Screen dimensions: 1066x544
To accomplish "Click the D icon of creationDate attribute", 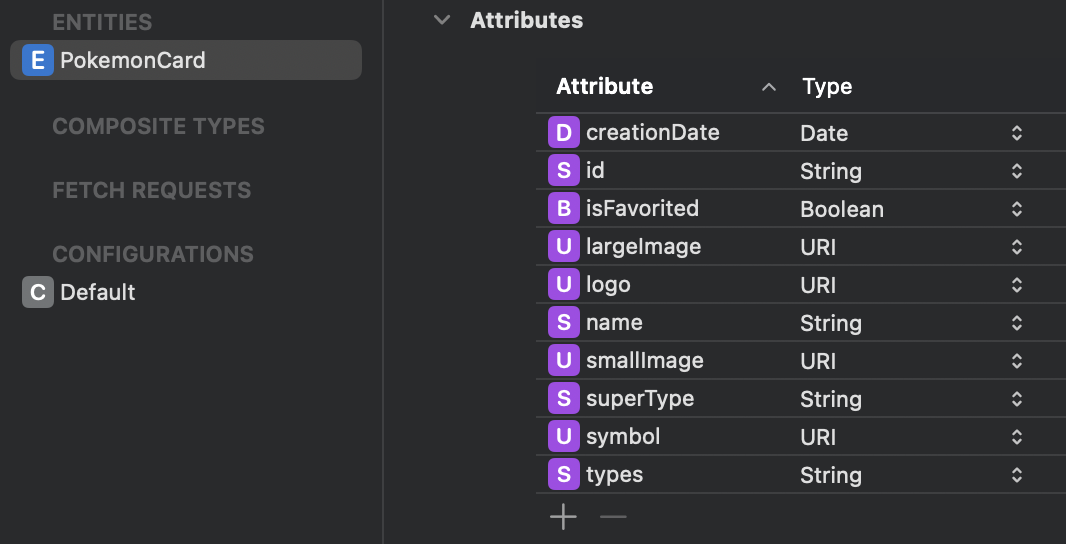I will pyautogui.click(x=564, y=133).
